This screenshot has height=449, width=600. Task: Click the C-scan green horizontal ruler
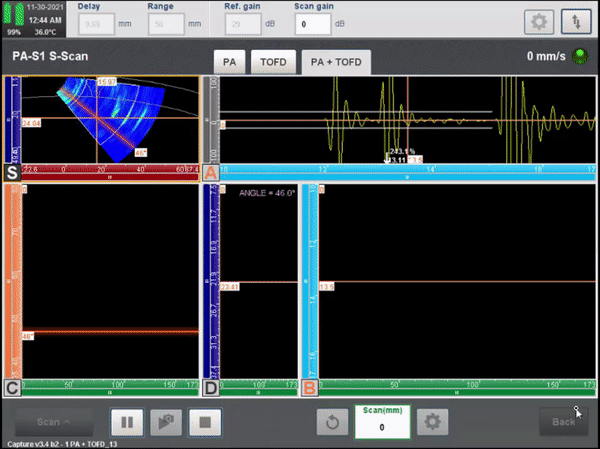(x=110, y=388)
